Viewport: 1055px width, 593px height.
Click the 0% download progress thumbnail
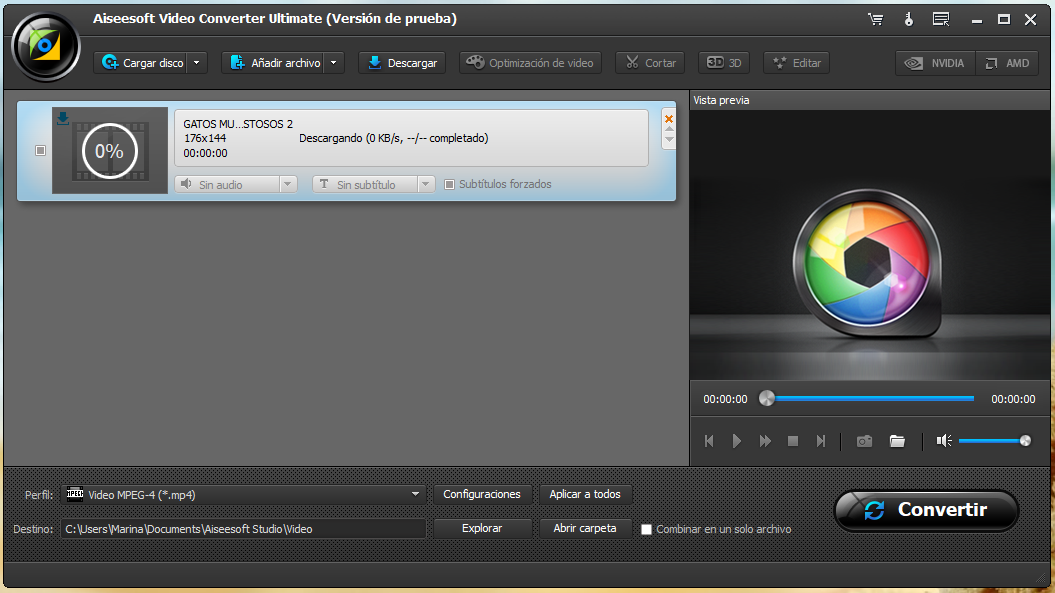pyautogui.click(x=110, y=151)
